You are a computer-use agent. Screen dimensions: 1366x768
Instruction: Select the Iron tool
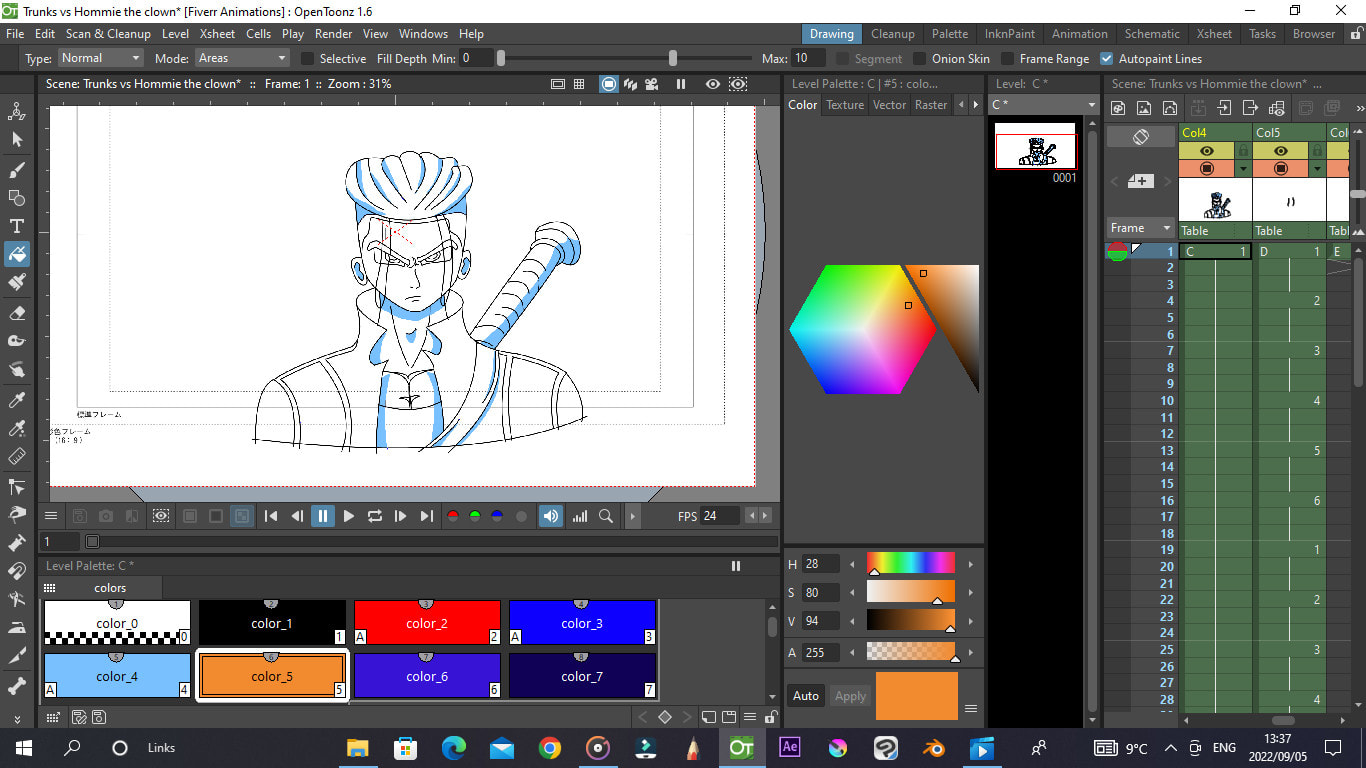coord(17,629)
